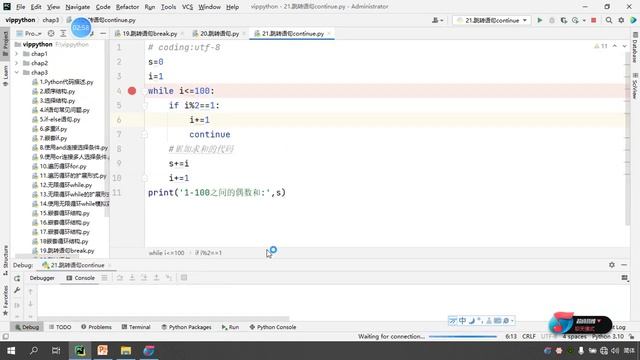Click Evaluate Expression calculator icon
Screen dimensions: 640x360
pos(184,278)
